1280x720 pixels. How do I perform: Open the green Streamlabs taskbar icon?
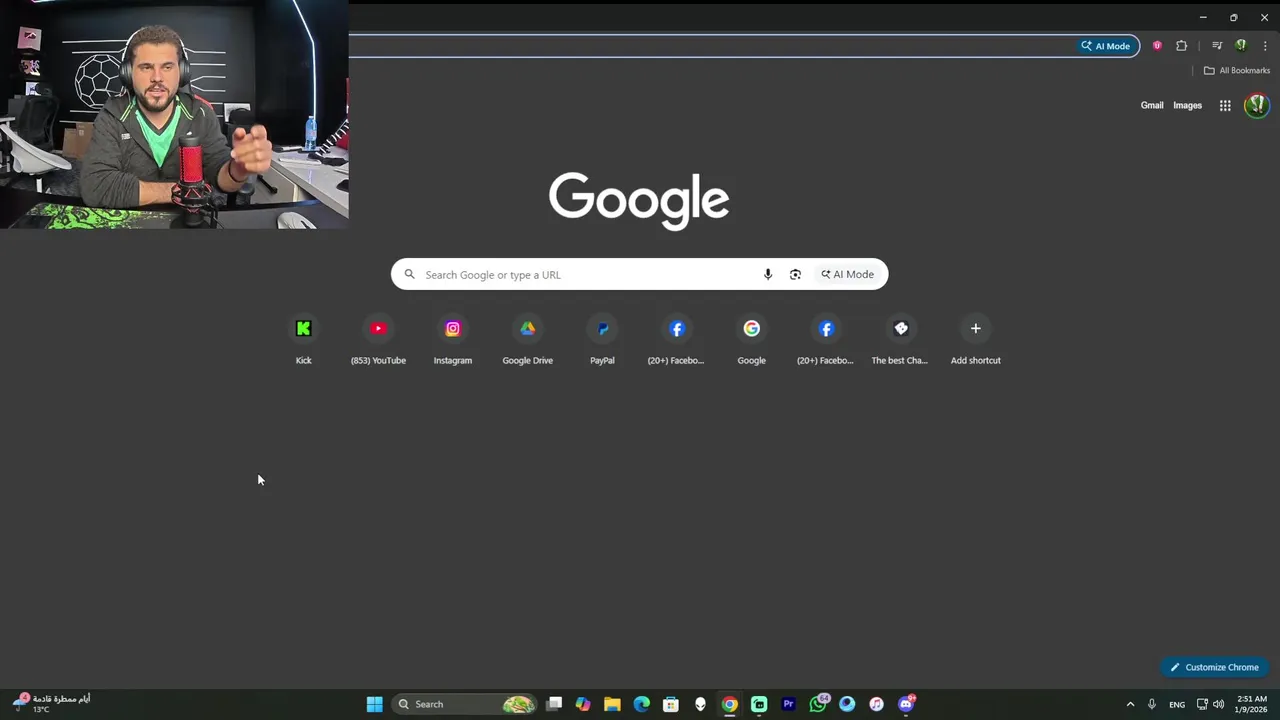click(x=759, y=704)
